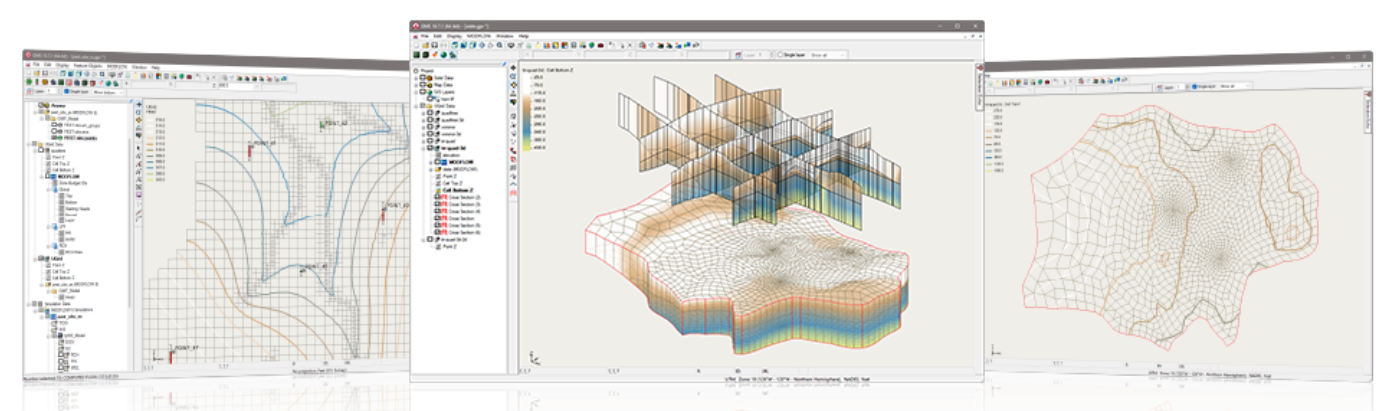Click the New project icon in center toolbar
Screen dimensions: 1397x411
416,45
